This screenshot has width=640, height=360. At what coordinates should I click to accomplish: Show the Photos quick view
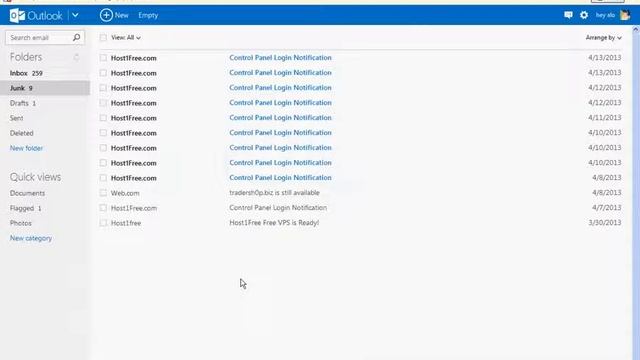pyautogui.click(x=20, y=223)
